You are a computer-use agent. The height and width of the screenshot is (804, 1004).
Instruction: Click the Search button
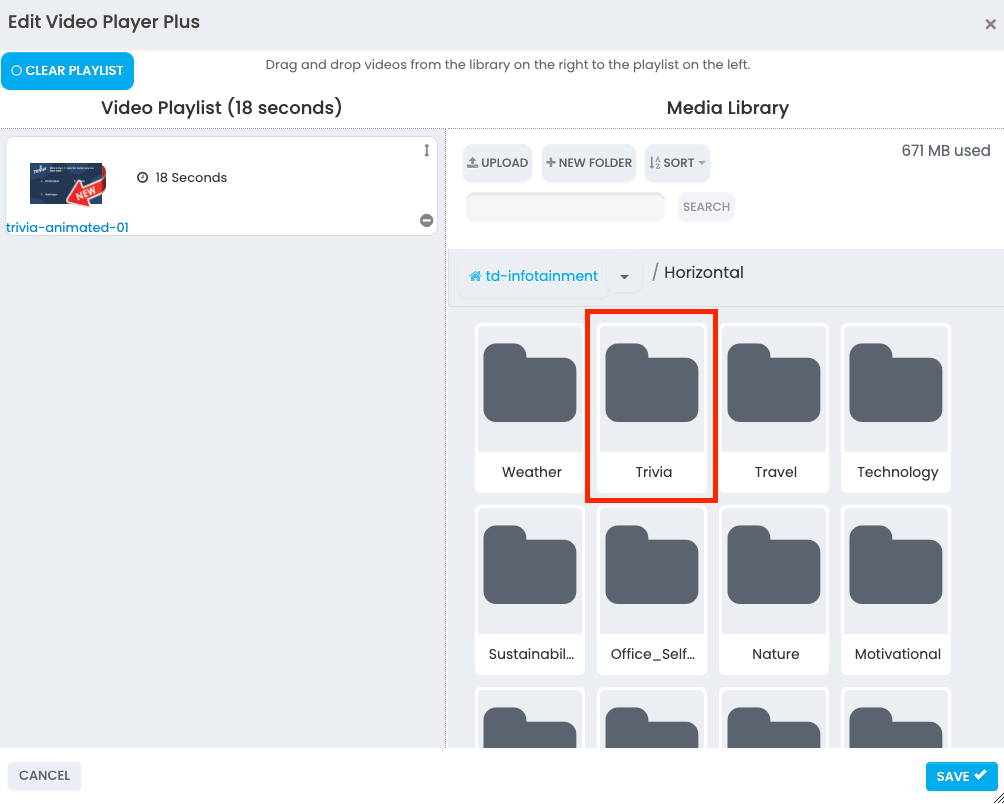point(706,207)
